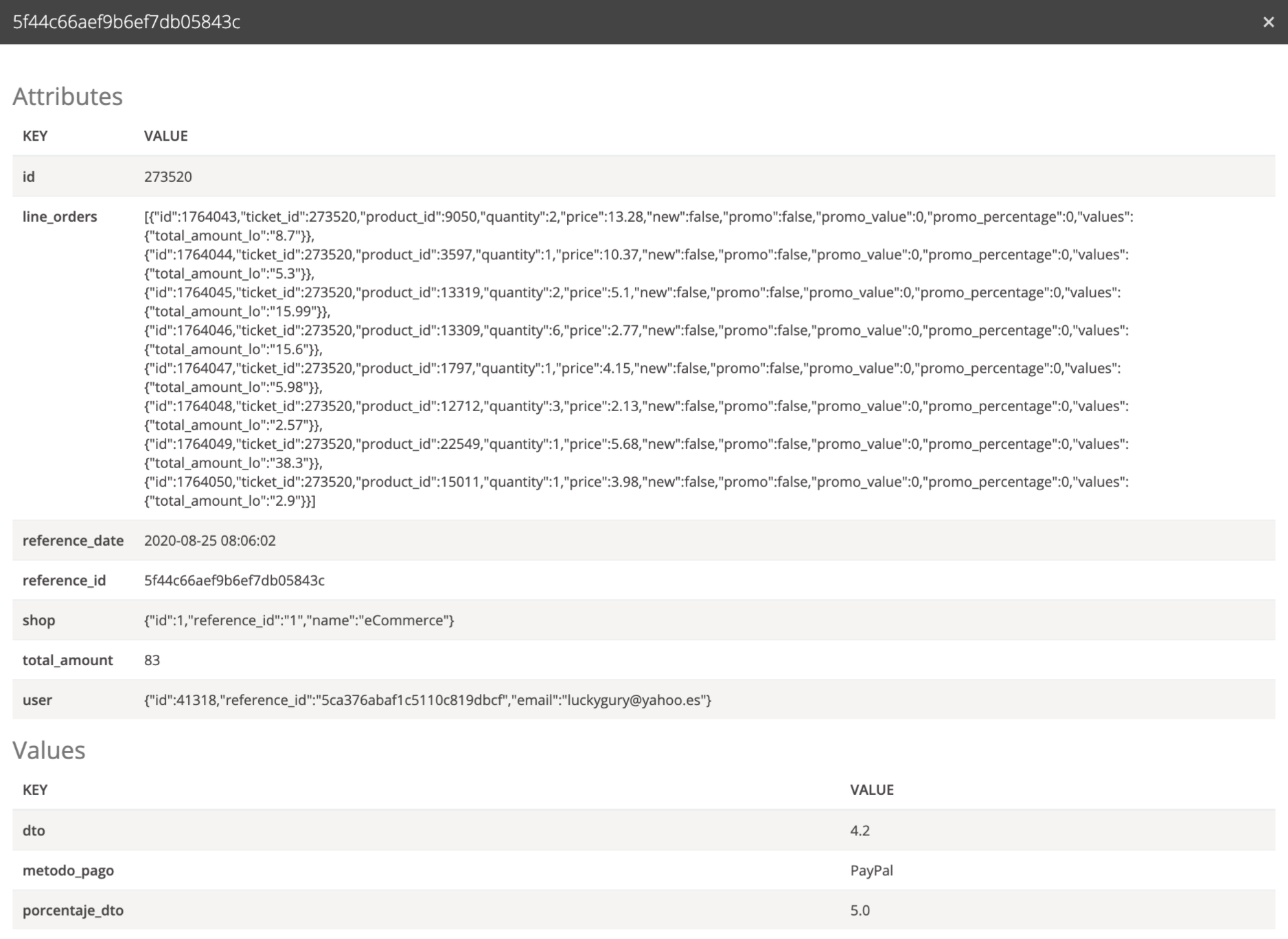Click the reference_id value in Attributes table
Image resolution: width=1288 pixels, height=939 pixels.
[234, 580]
